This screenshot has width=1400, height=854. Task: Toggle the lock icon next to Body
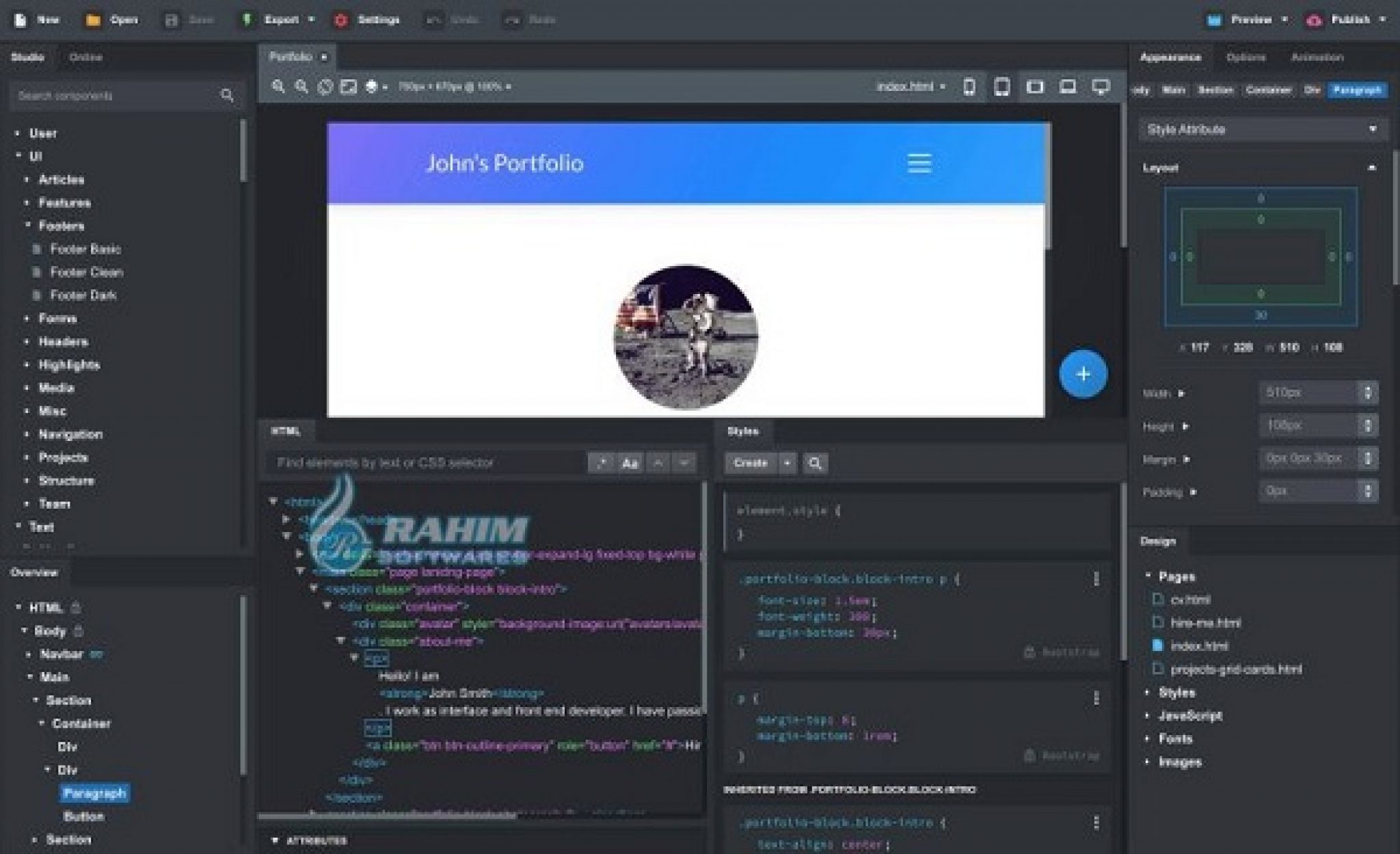(79, 630)
